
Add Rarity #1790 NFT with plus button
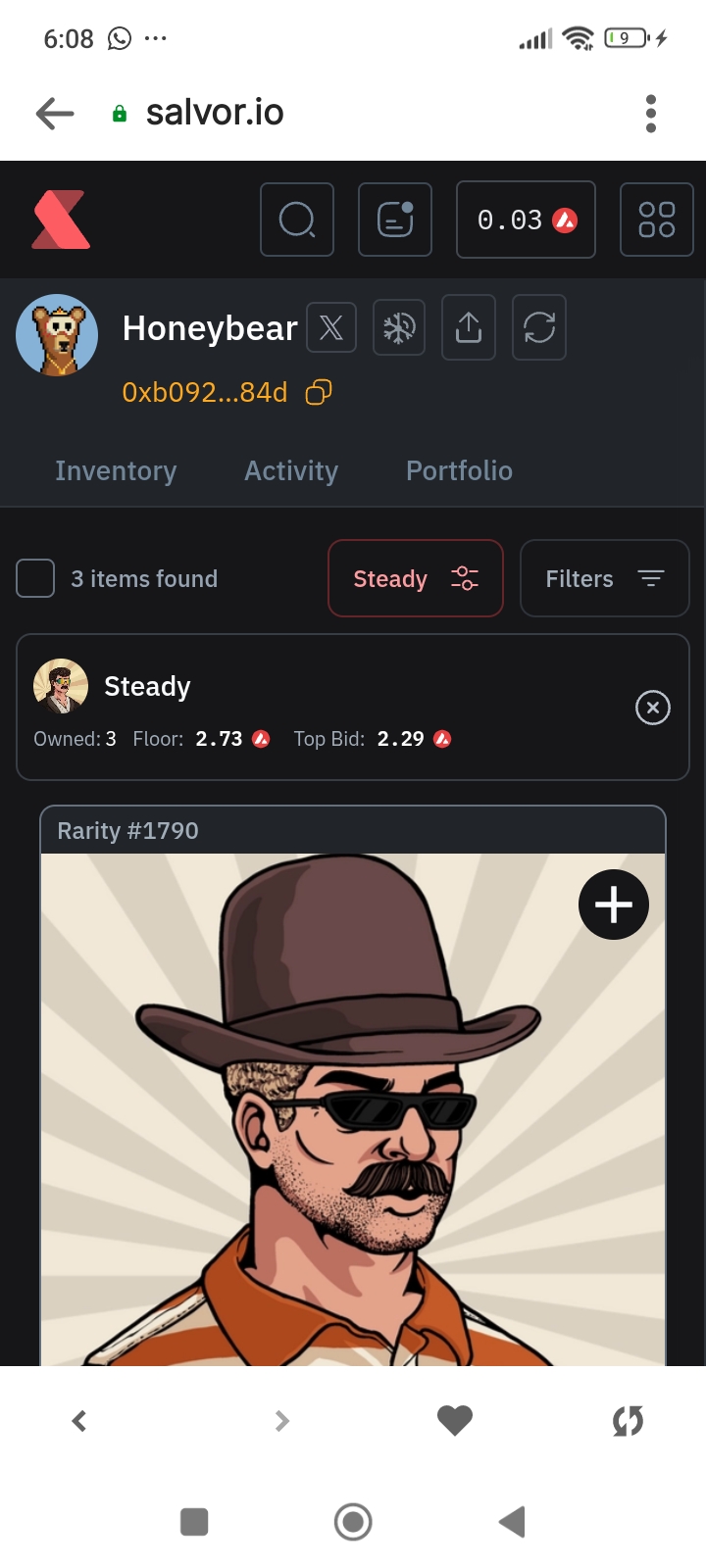tap(614, 904)
